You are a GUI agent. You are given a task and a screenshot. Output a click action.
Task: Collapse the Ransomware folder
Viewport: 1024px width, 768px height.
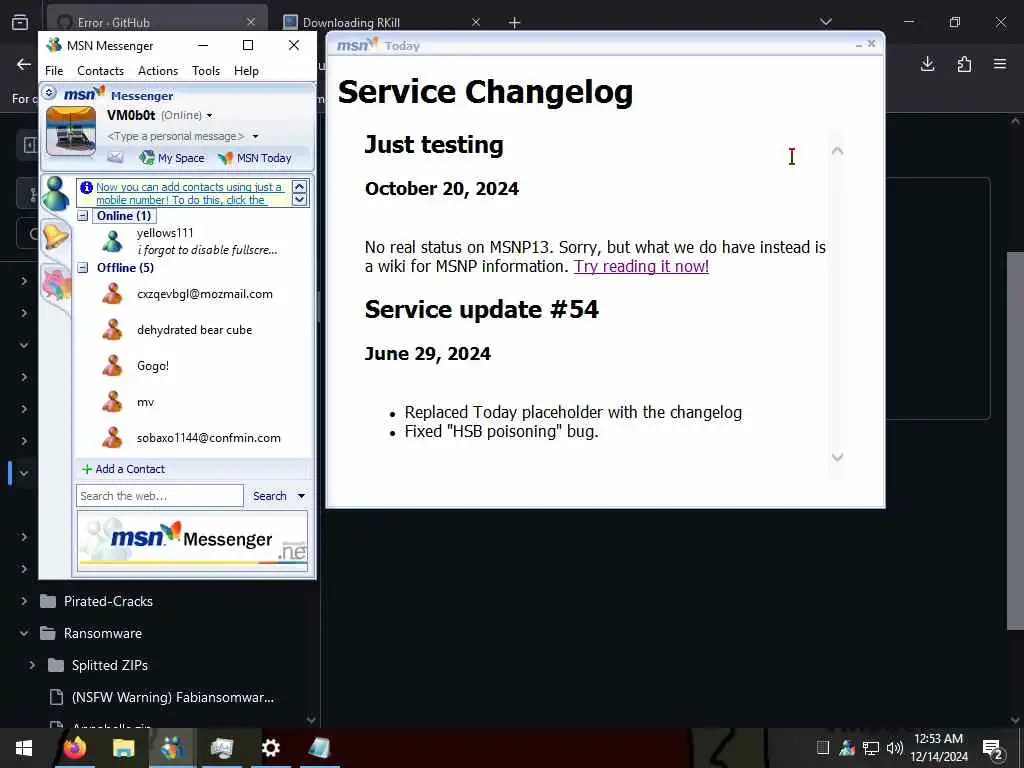24,633
